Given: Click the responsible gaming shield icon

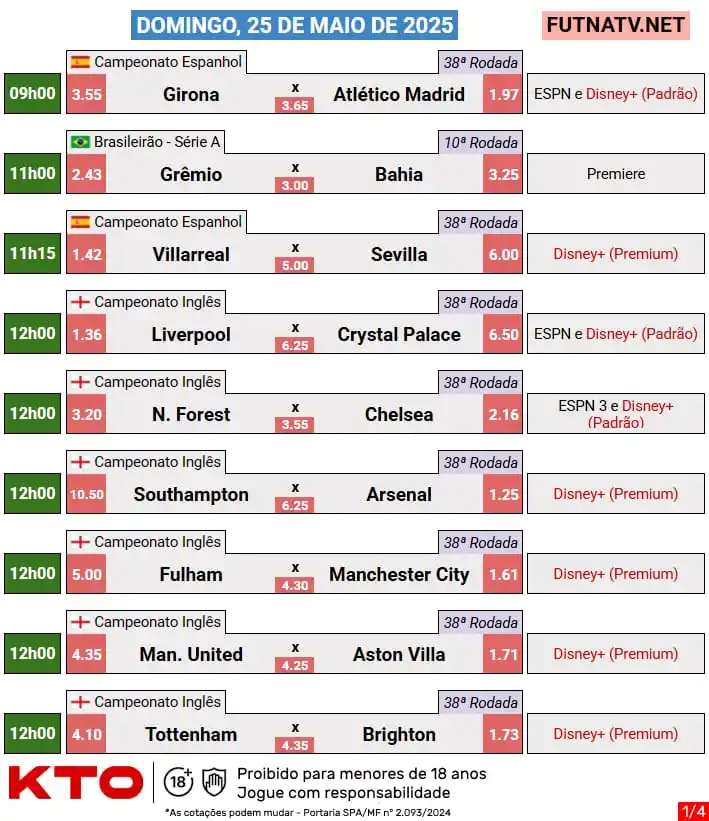Looking at the screenshot, I should click(214, 782).
